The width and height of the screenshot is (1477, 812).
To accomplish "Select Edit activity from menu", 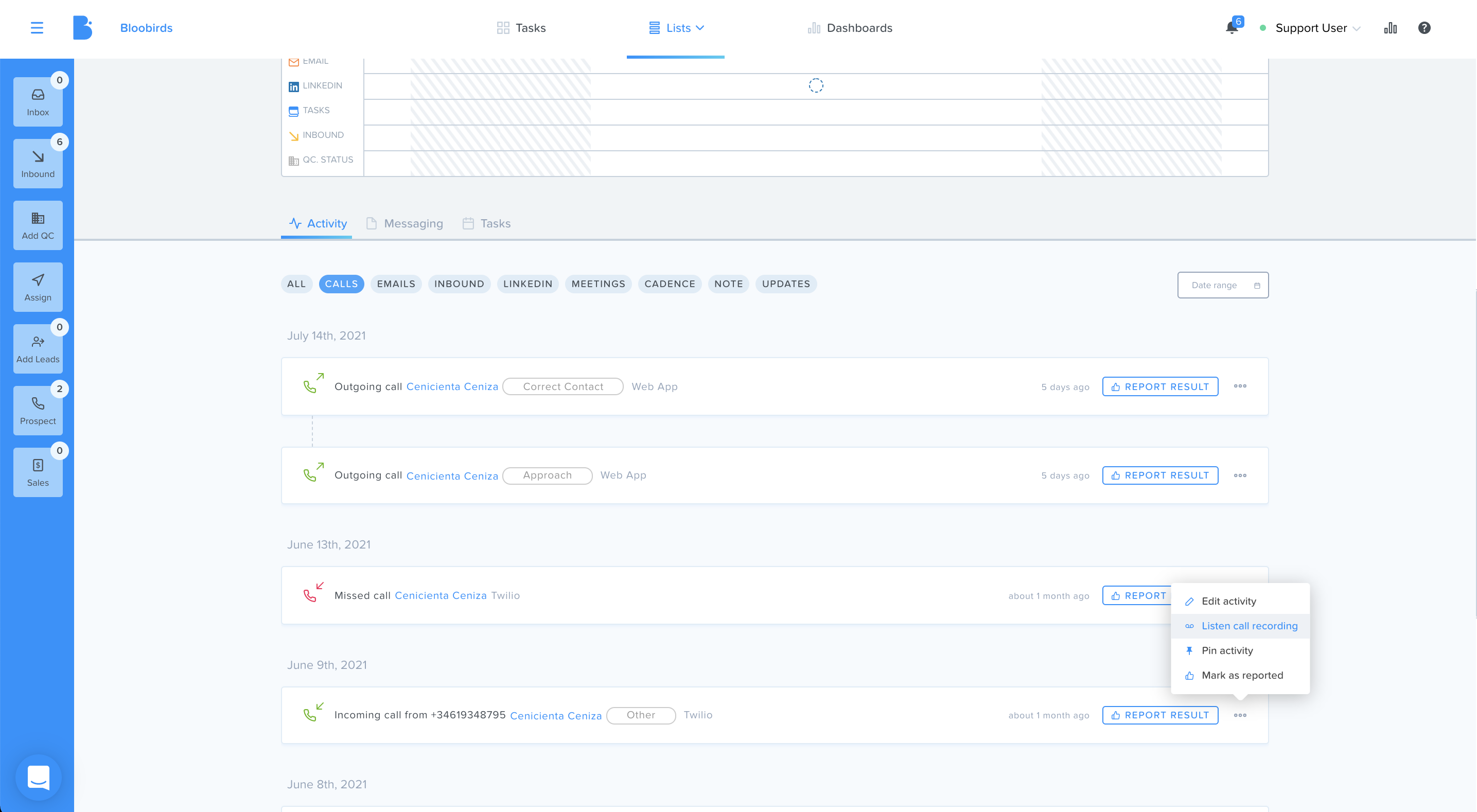I will tap(1240, 601).
